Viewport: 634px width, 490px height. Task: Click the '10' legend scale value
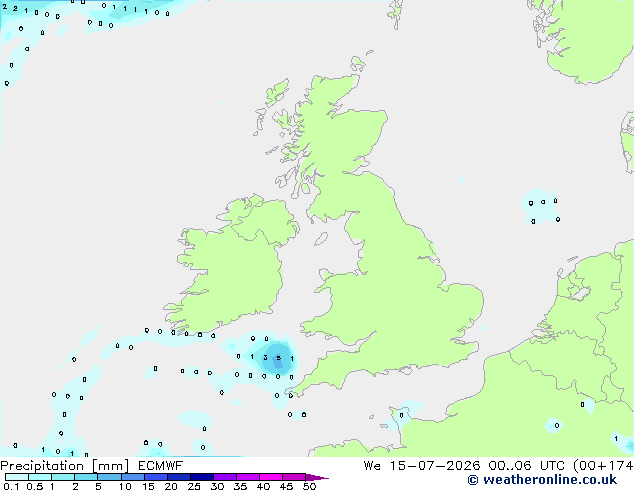tap(125, 486)
